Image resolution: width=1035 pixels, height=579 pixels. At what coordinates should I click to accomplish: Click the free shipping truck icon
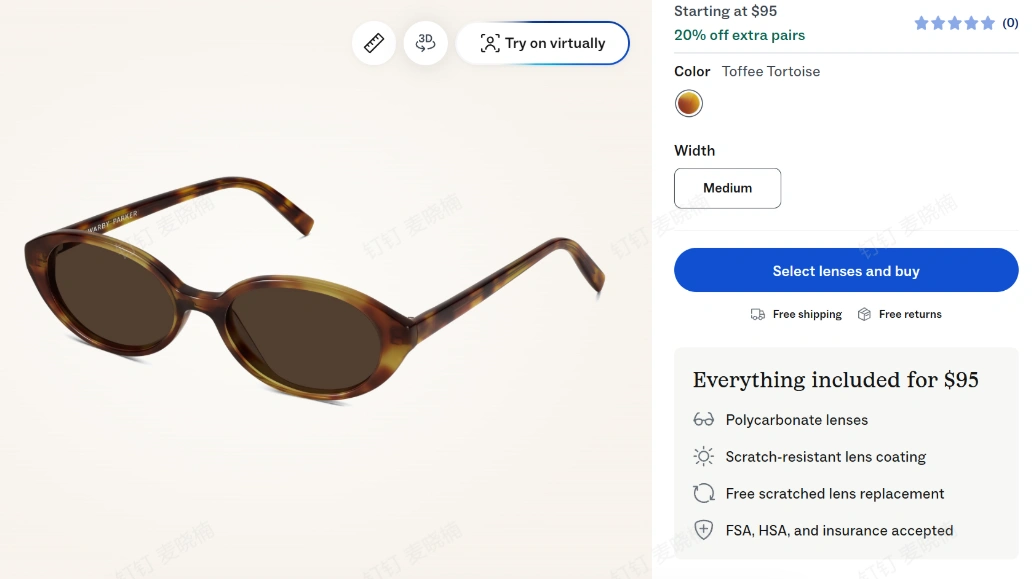[758, 314]
